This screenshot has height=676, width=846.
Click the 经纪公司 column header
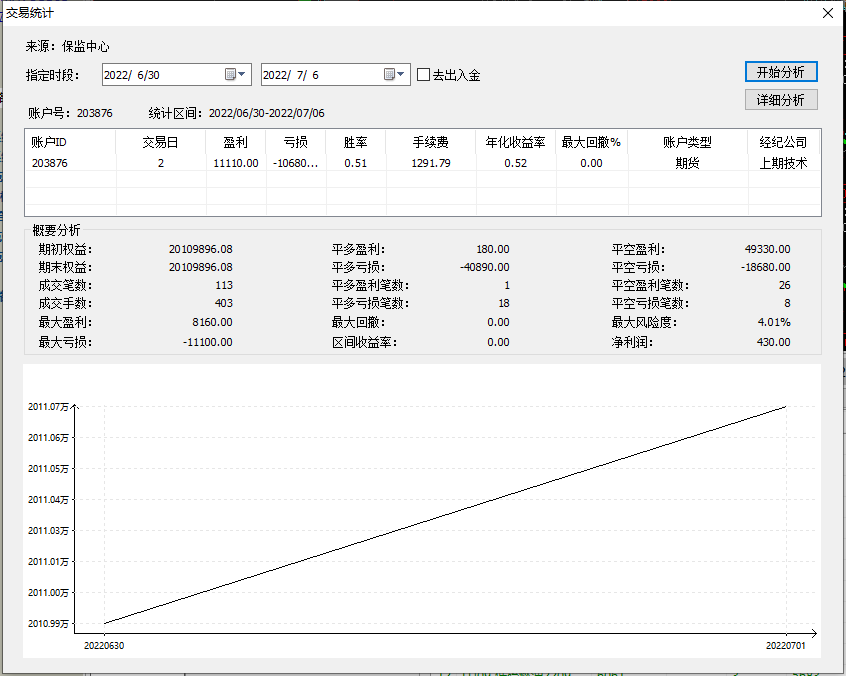coord(783,142)
